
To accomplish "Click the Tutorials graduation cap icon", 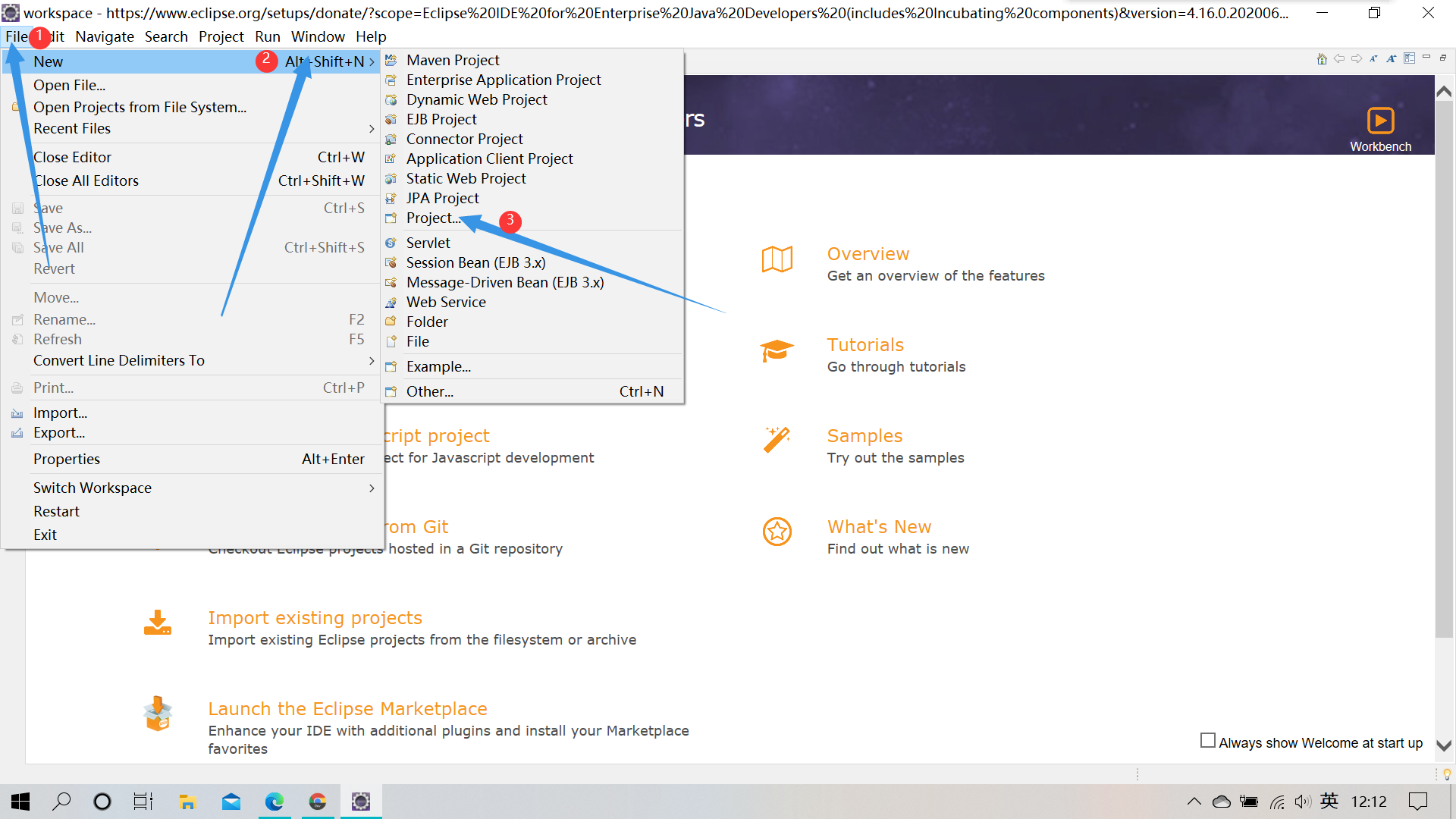I will tap(777, 351).
